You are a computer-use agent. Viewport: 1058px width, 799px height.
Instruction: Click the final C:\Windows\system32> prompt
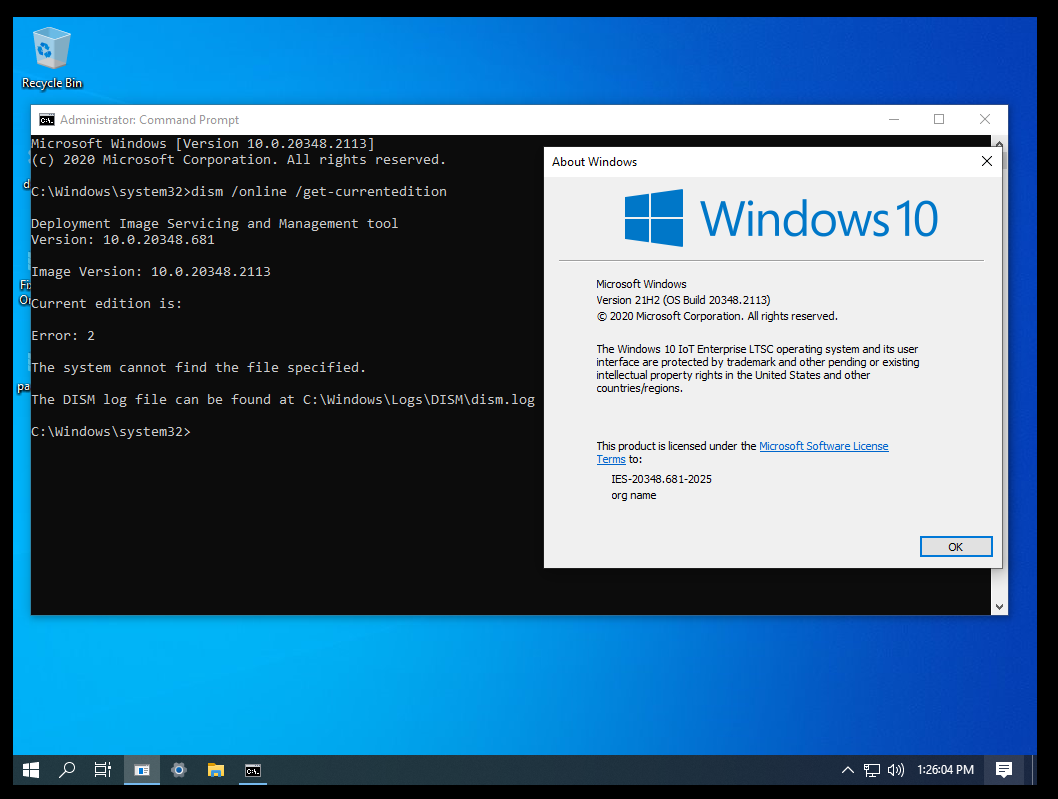pos(111,432)
